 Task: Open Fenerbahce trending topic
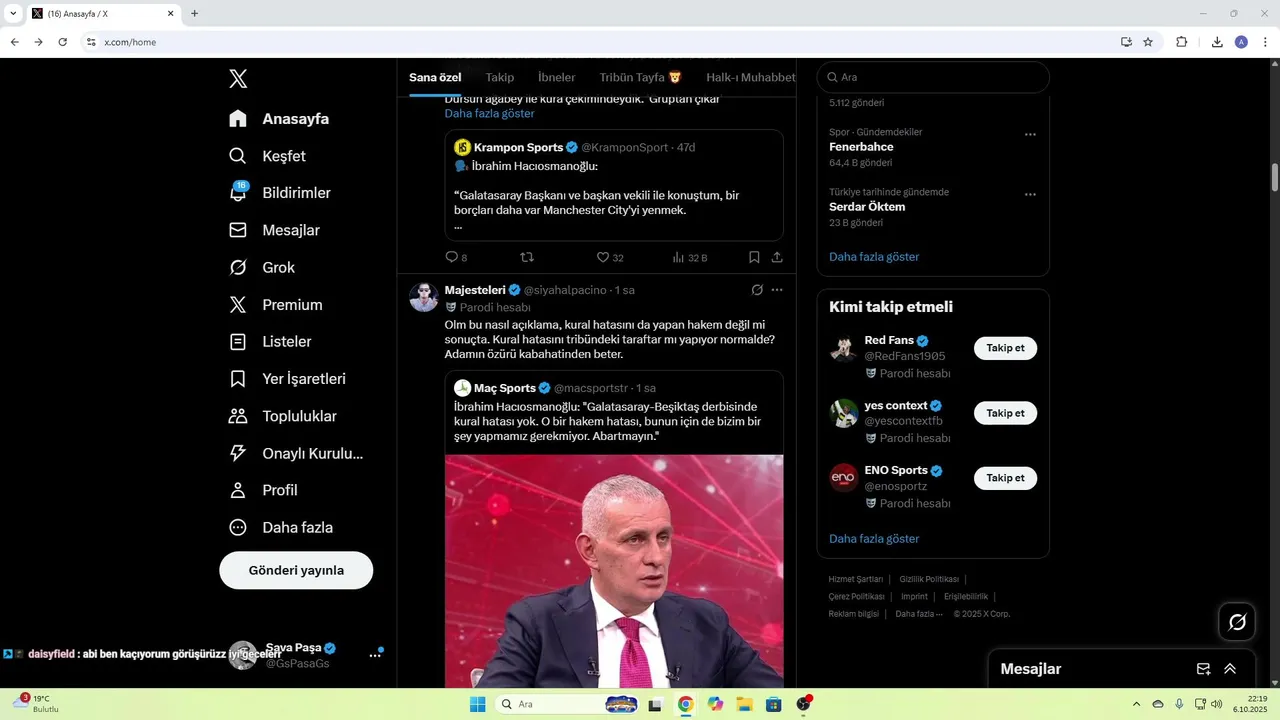(x=861, y=147)
